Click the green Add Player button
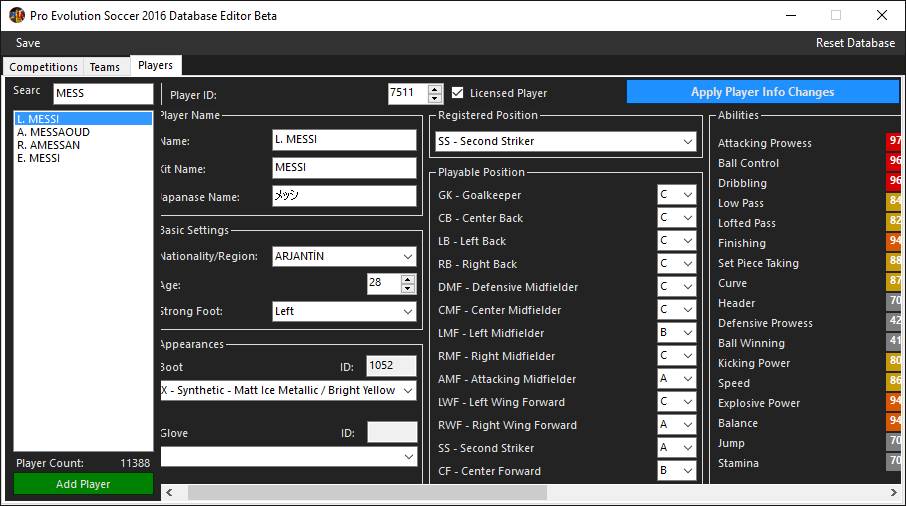 [83, 484]
